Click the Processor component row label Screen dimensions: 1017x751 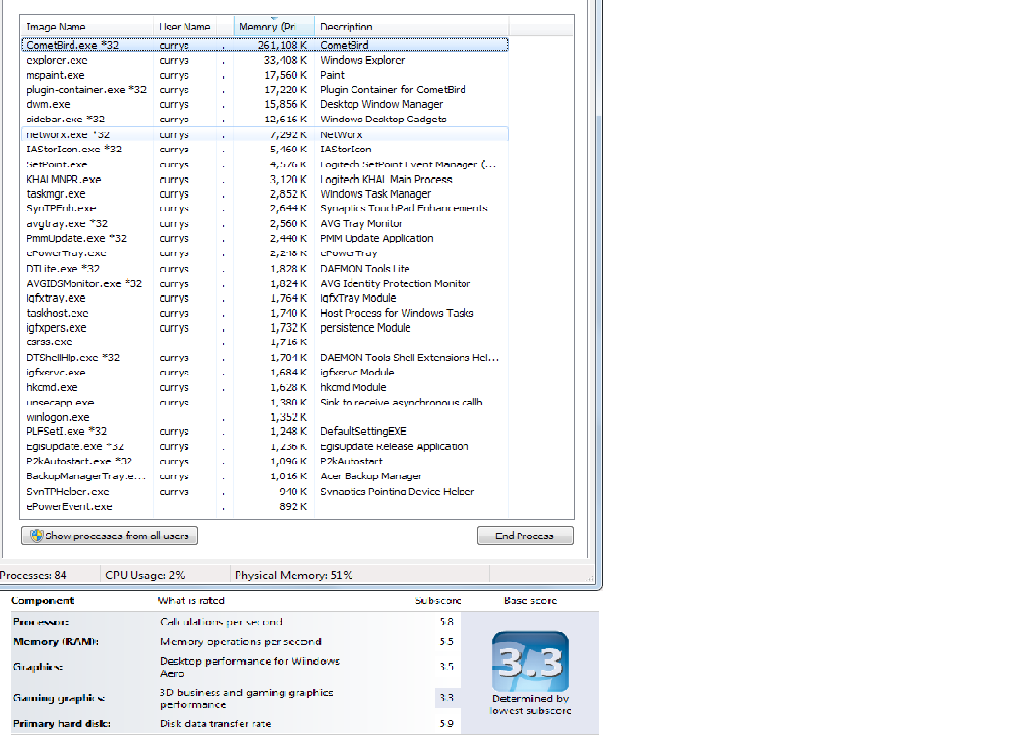[x=41, y=622]
